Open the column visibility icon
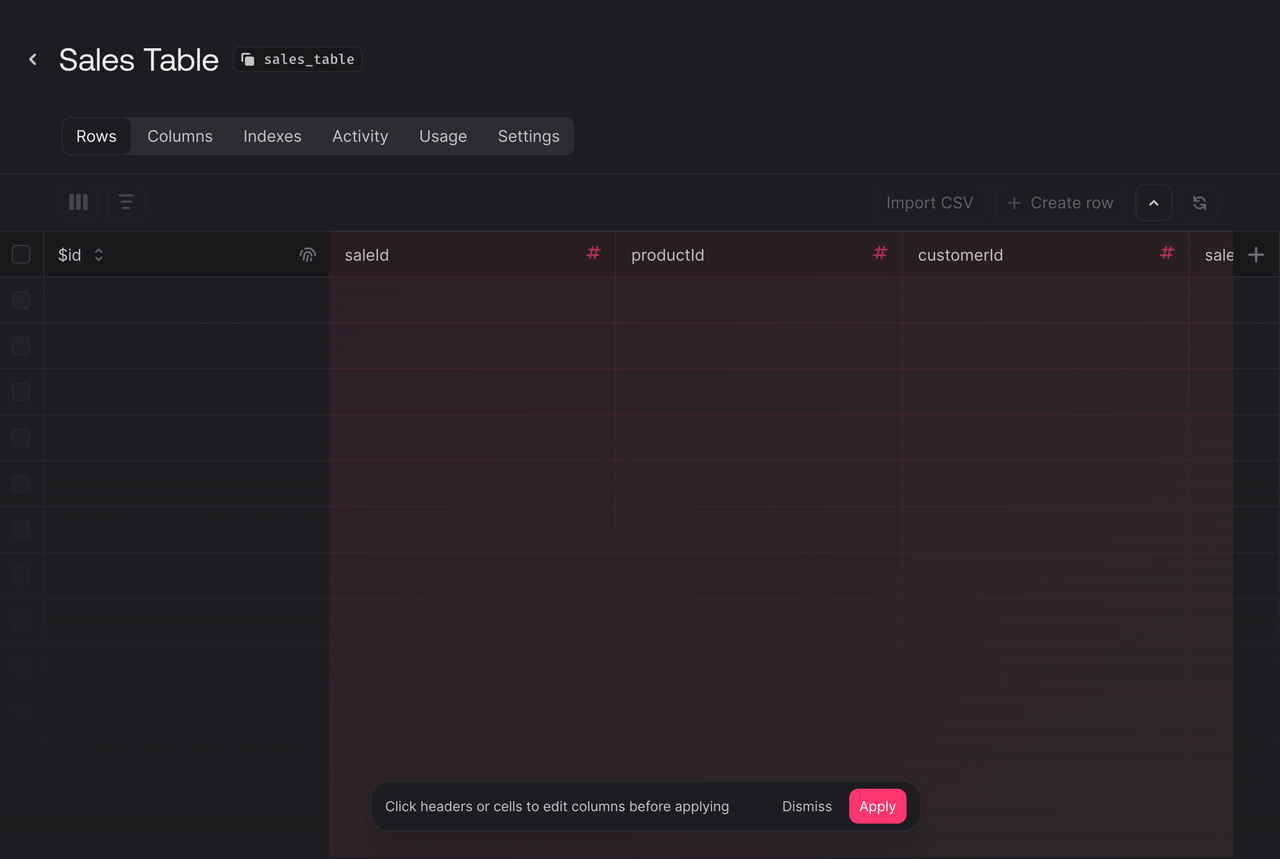 79,202
